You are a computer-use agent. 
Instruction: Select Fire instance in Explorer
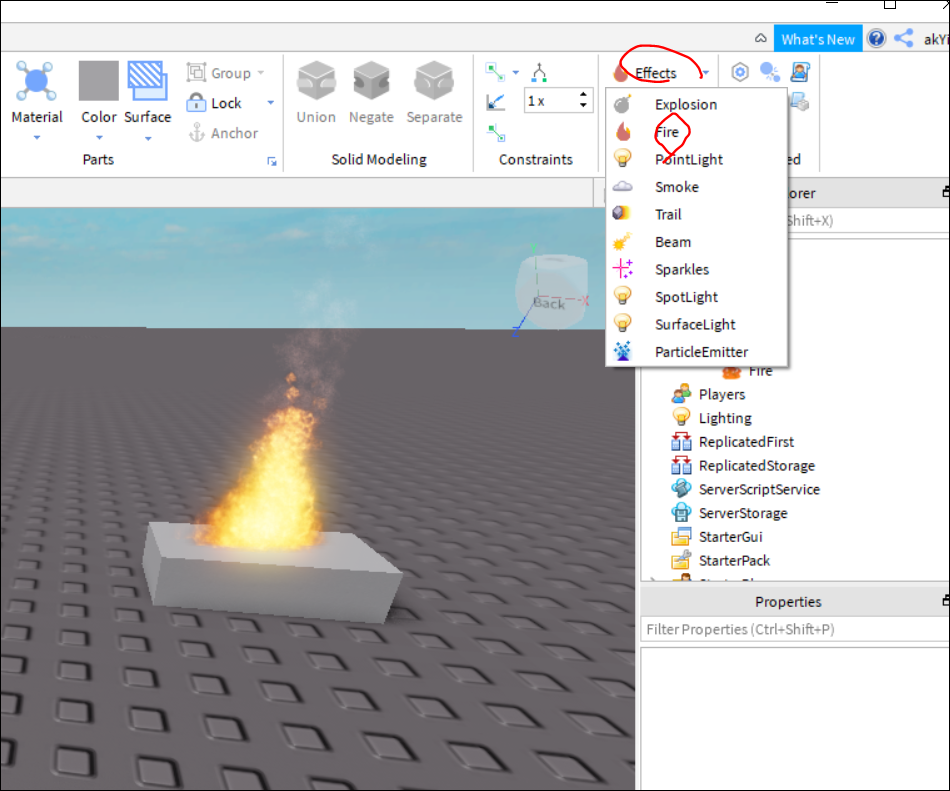tap(760, 371)
